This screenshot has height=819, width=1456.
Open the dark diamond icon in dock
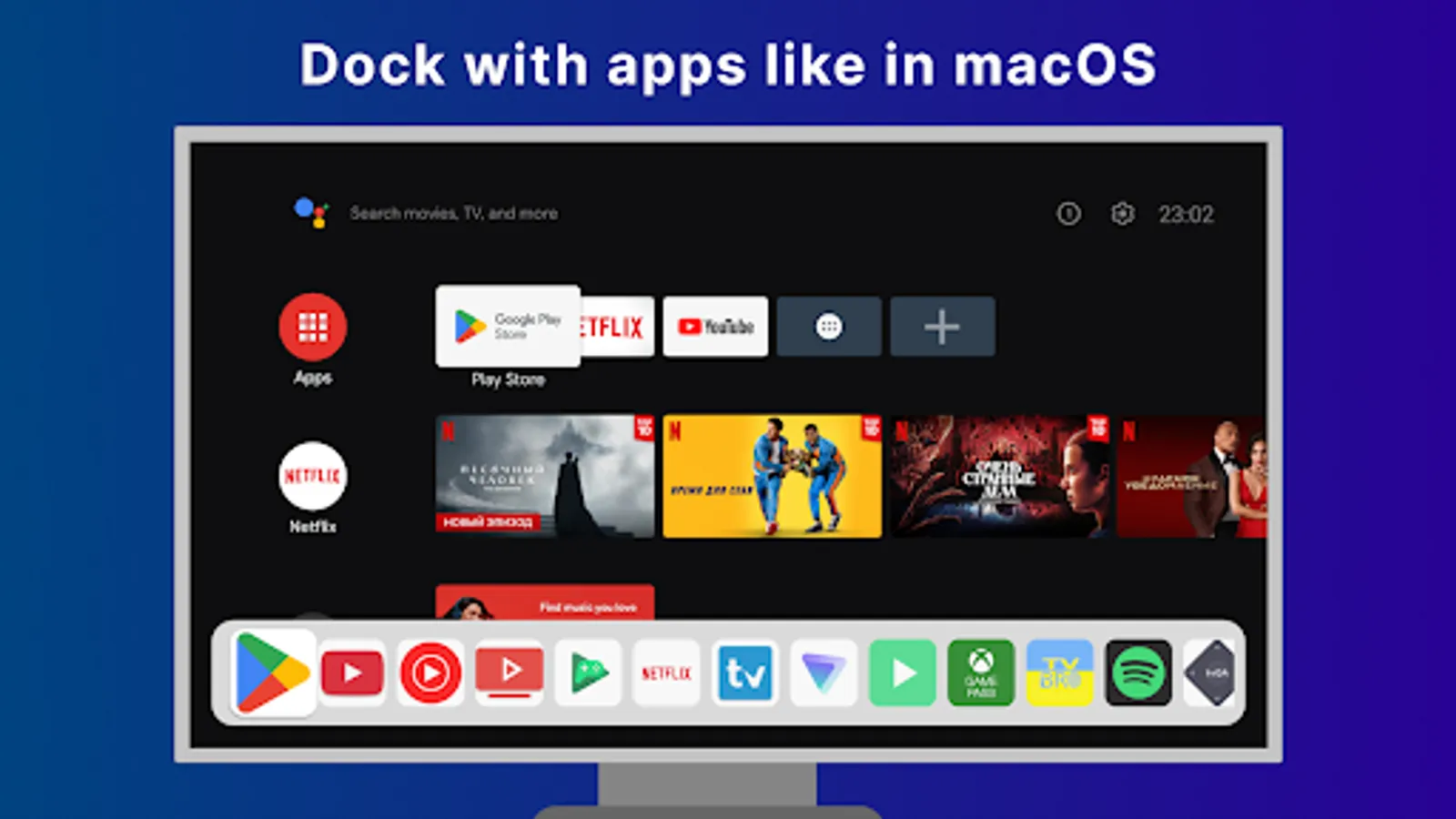coord(1211,673)
